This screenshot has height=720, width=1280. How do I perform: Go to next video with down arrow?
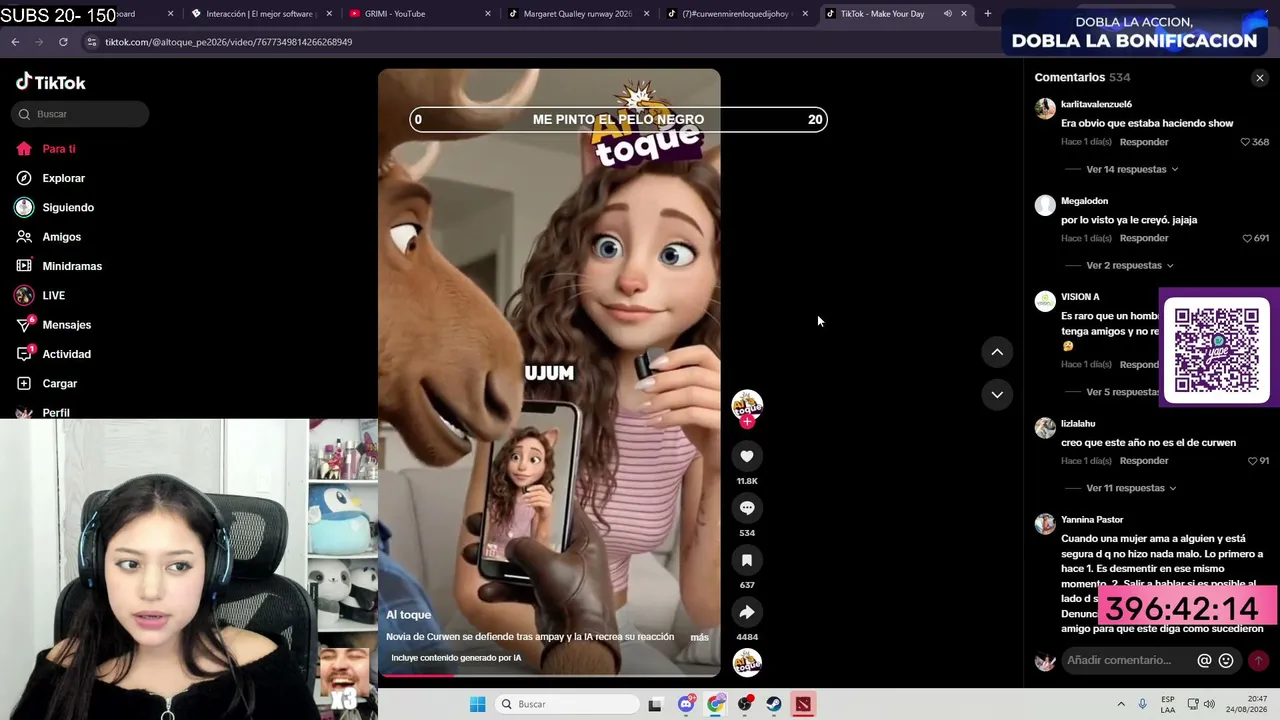point(997,395)
